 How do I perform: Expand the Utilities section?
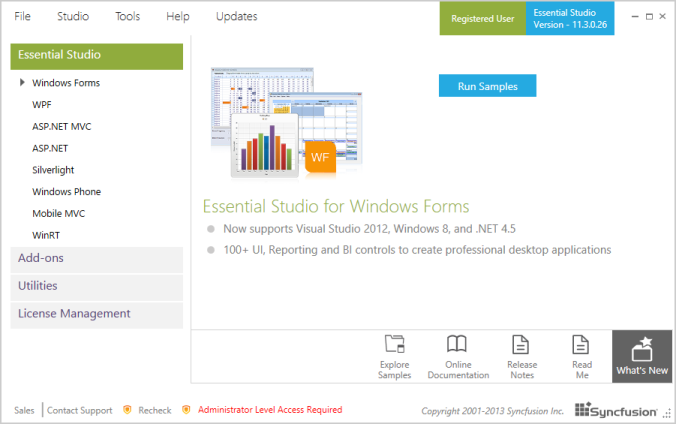click(x=97, y=287)
